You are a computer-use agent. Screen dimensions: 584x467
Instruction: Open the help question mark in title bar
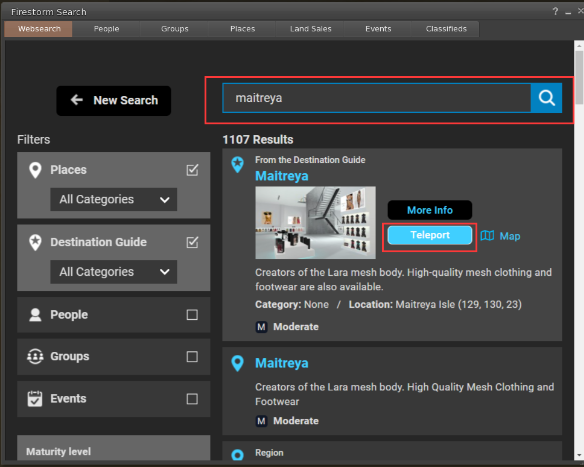(x=555, y=12)
